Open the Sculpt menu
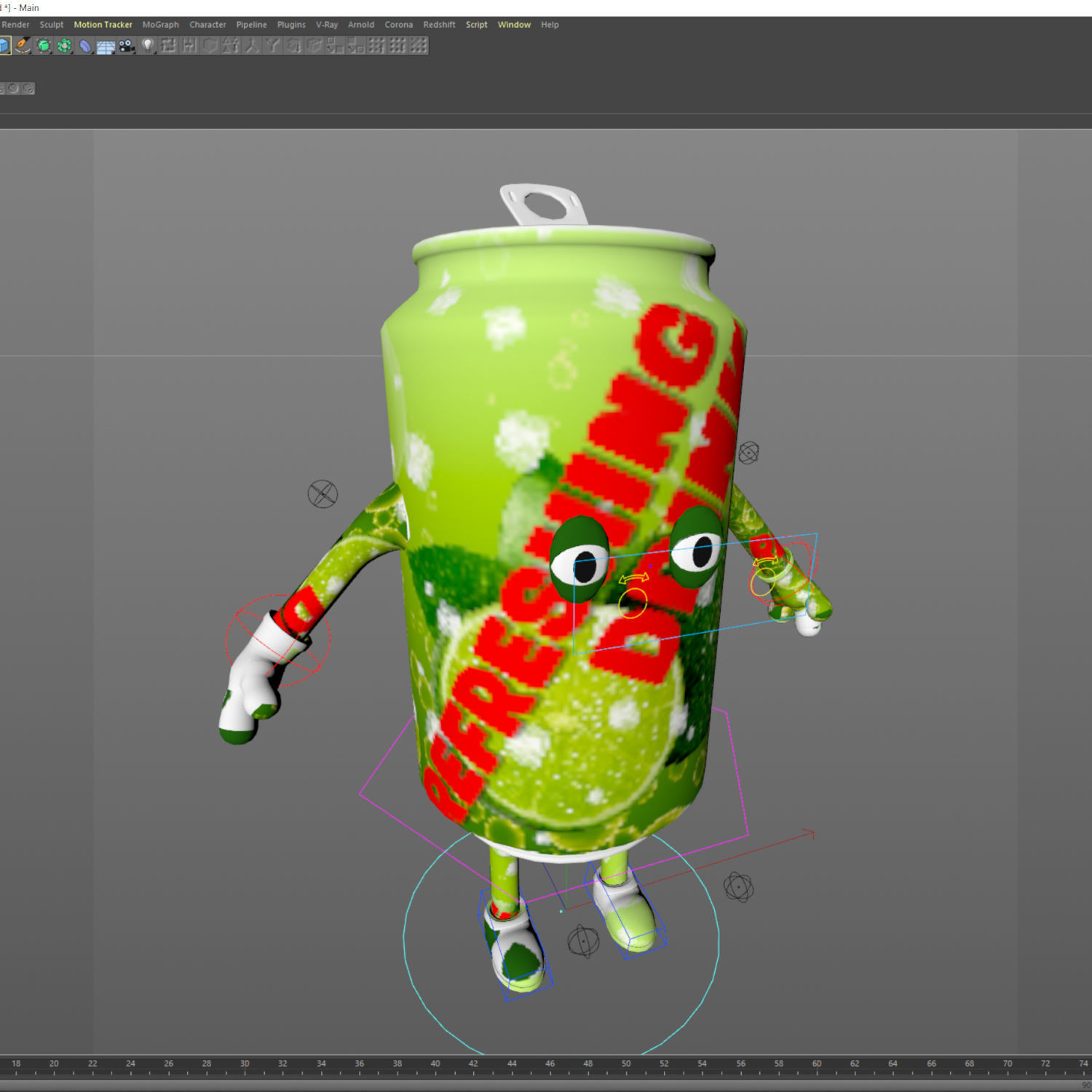This screenshot has width=1092, height=1092. pos(52,25)
